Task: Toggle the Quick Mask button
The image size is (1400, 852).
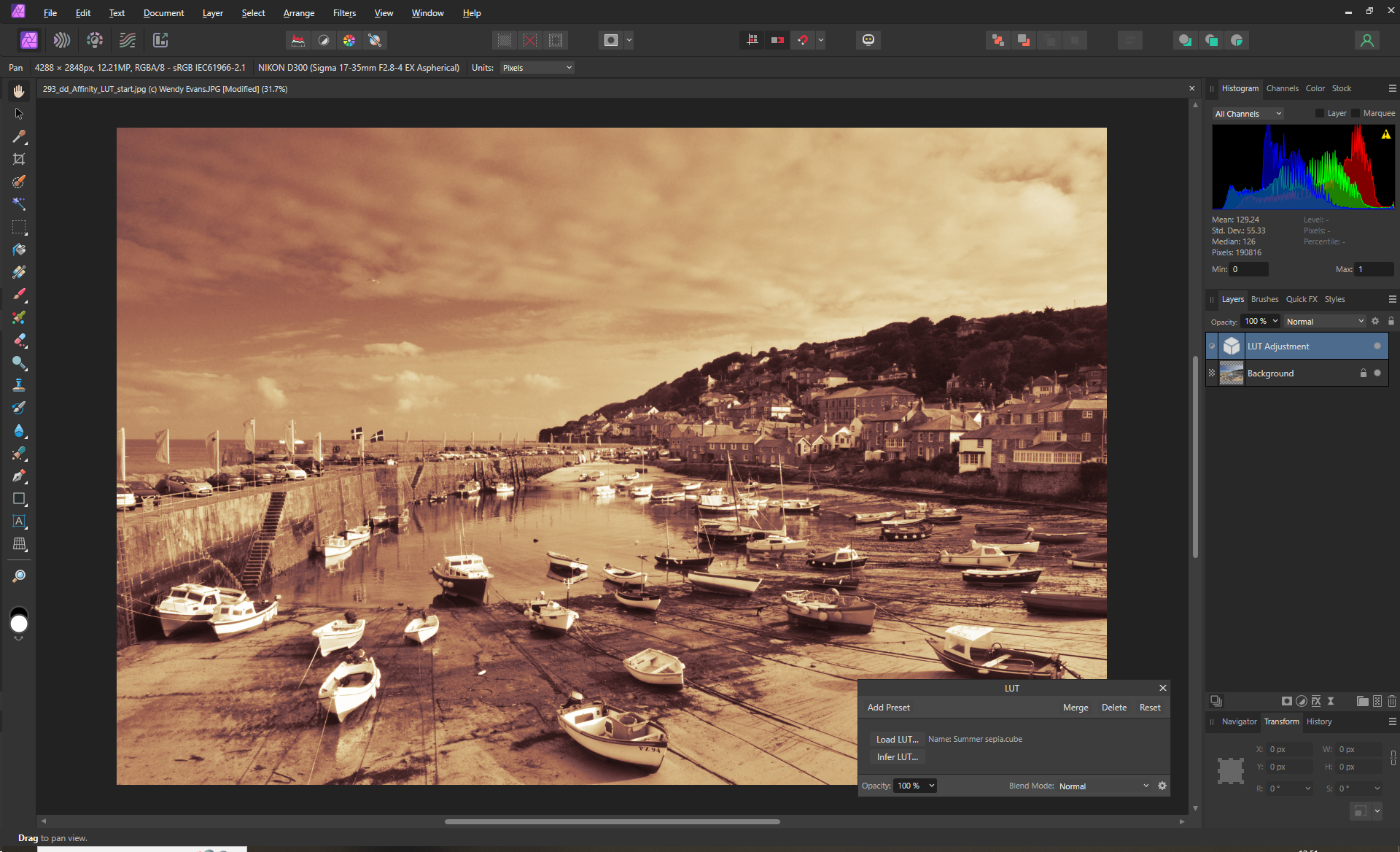Action: coord(611,40)
